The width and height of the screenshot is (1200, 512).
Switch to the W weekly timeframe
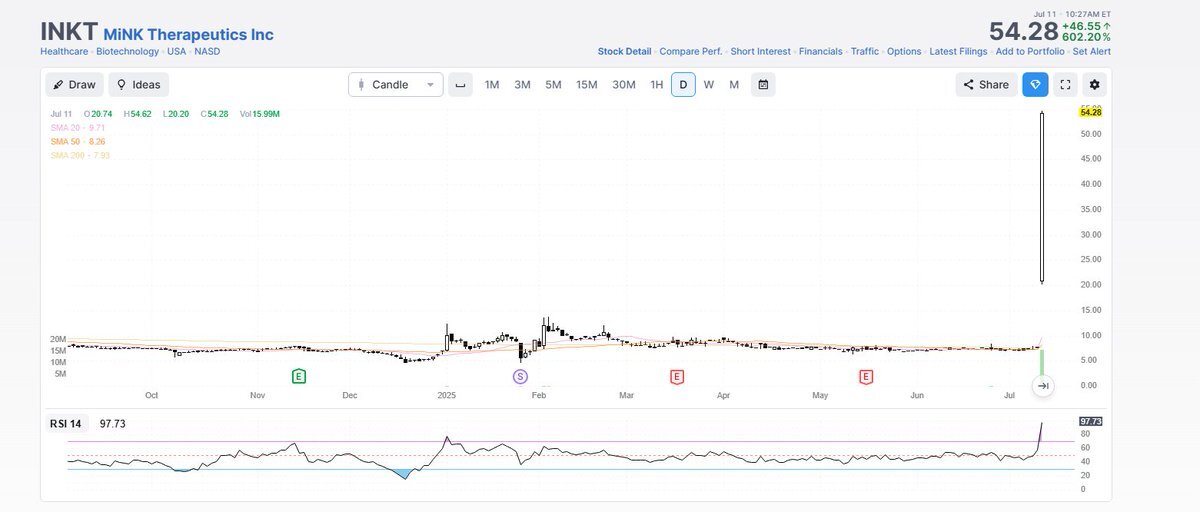(709, 85)
